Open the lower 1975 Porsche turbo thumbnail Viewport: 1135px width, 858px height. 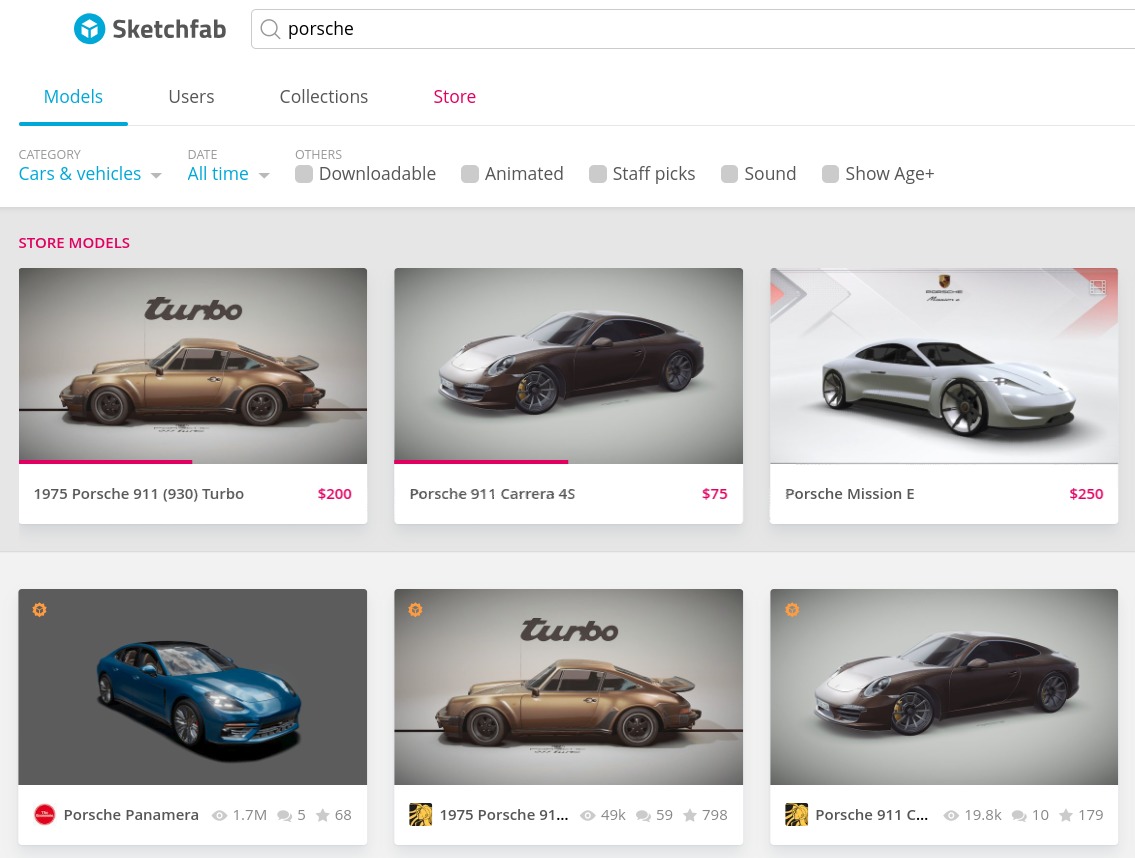coord(568,686)
